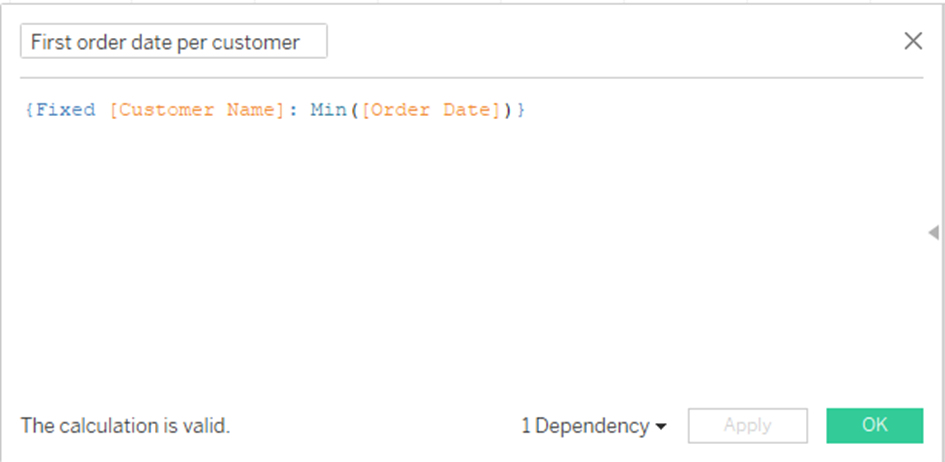Click the calculation name input field

click(173, 42)
